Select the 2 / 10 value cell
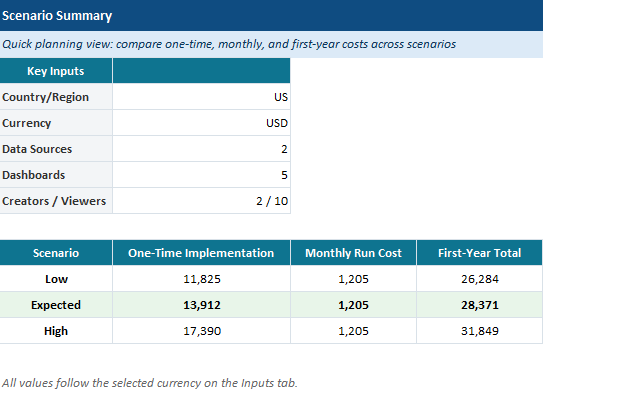 click(x=201, y=201)
